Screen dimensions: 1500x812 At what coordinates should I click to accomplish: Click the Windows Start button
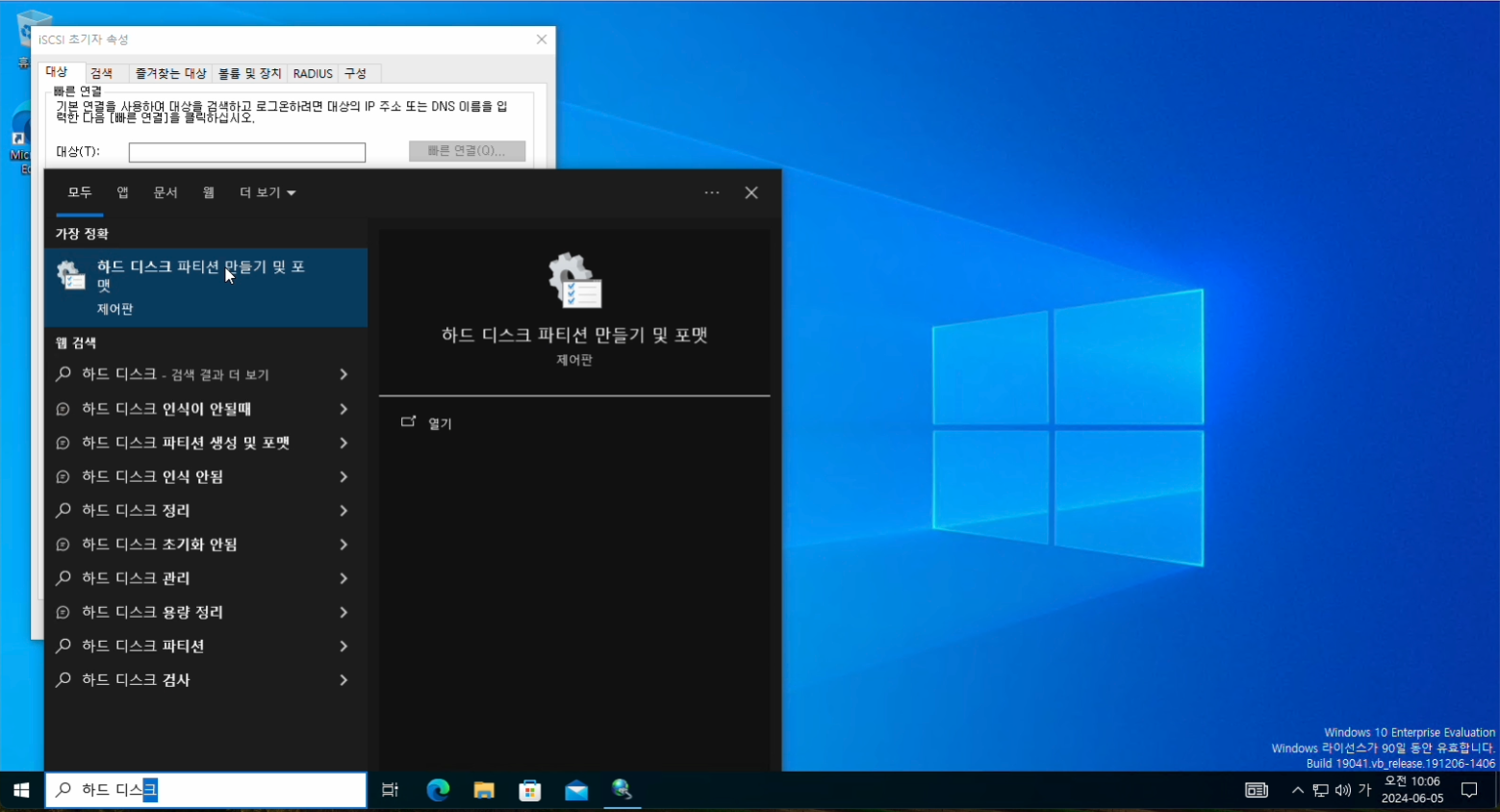pos(21,790)
